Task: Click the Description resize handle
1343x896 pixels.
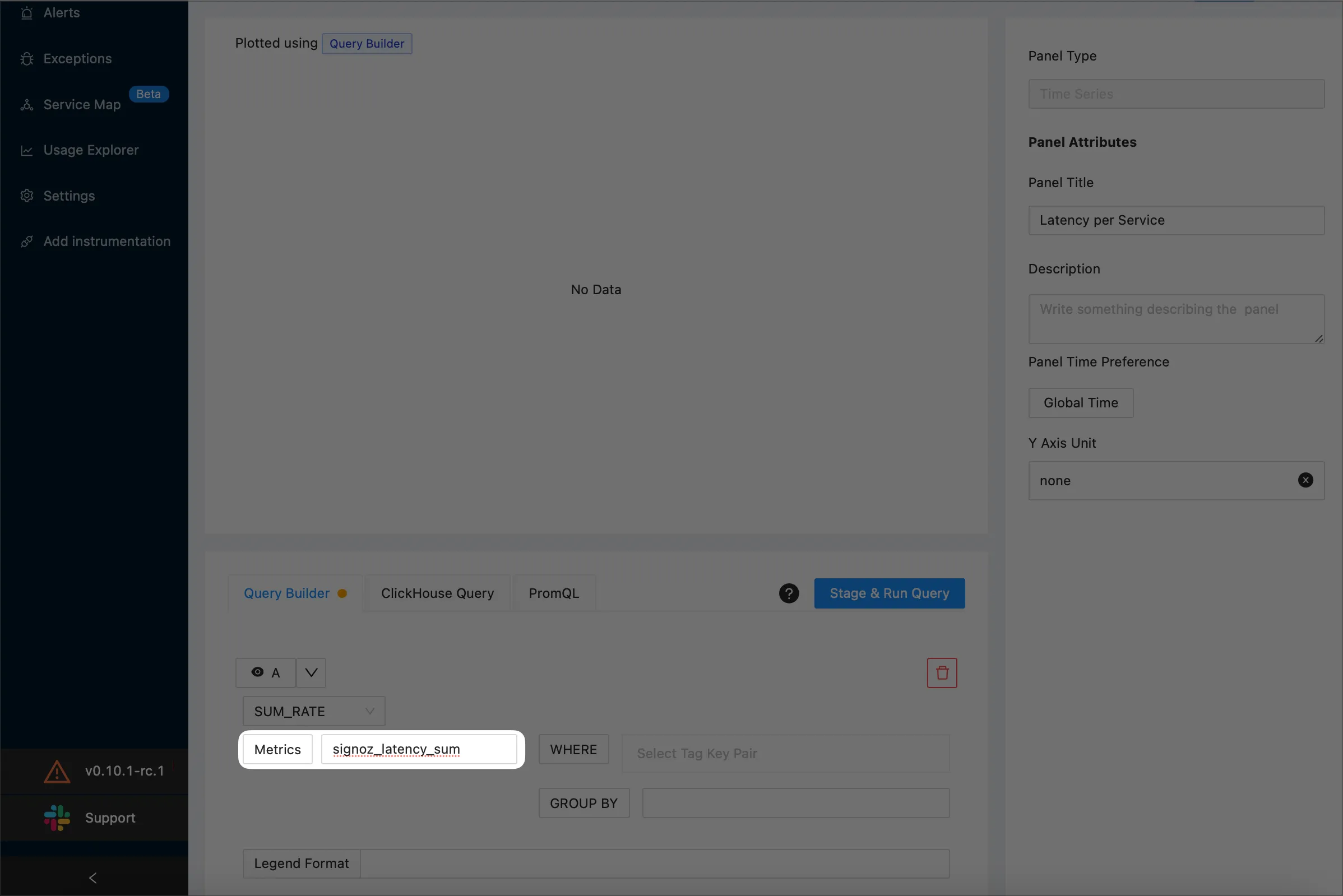Action: tap(1318, 338)
